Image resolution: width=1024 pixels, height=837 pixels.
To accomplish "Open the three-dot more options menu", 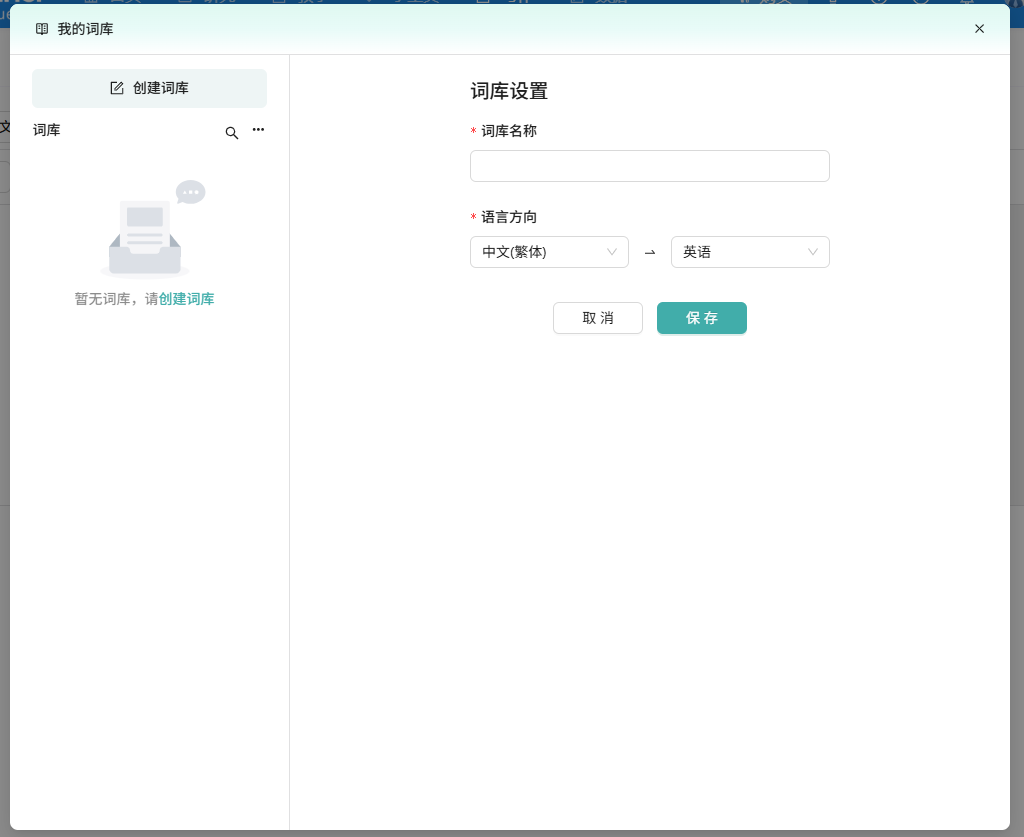I will (x=258, y=130).
